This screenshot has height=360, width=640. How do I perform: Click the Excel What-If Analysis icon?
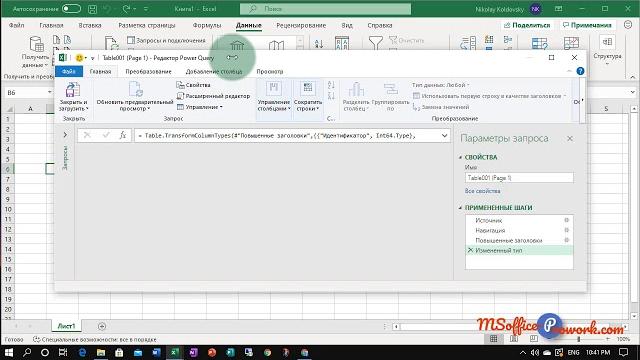click(x=540, y=44)
